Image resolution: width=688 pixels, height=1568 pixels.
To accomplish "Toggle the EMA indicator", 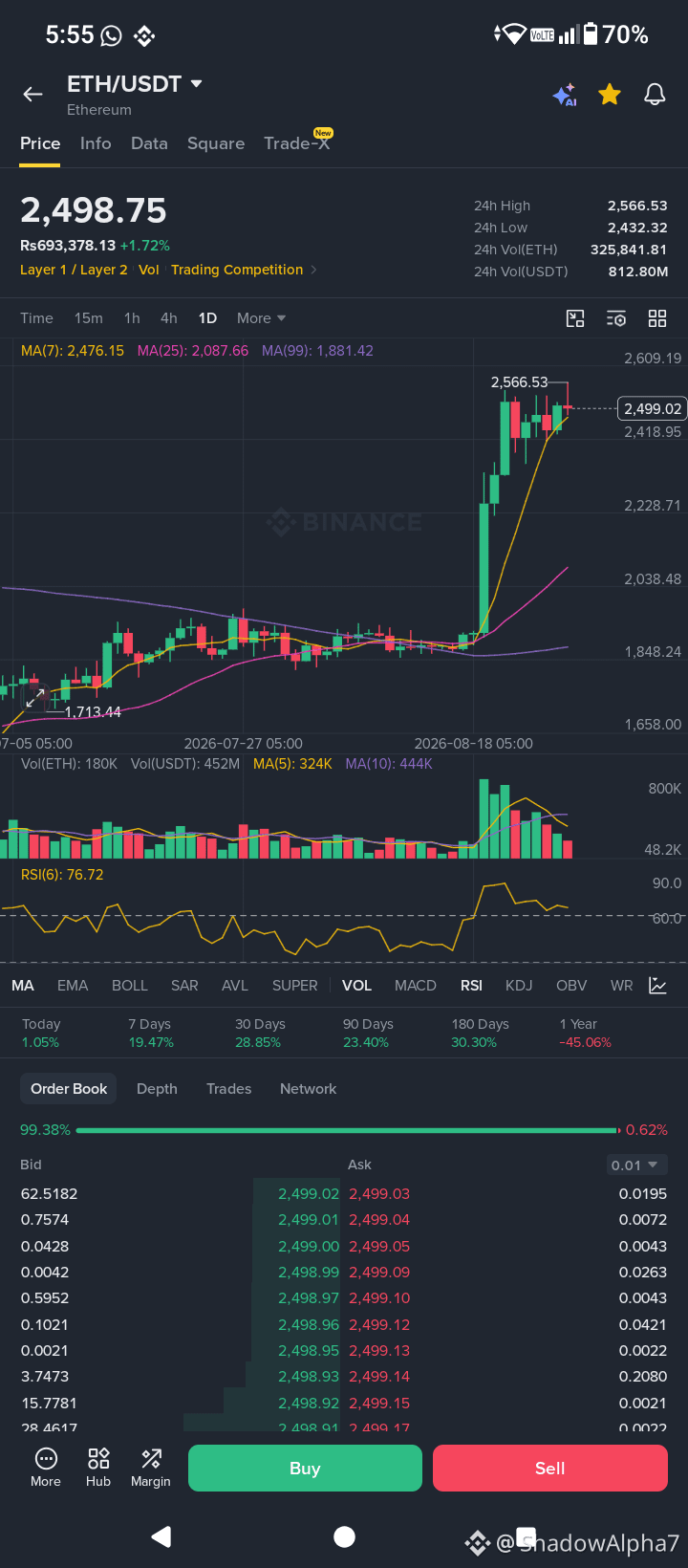I will (x=73, y=986).
